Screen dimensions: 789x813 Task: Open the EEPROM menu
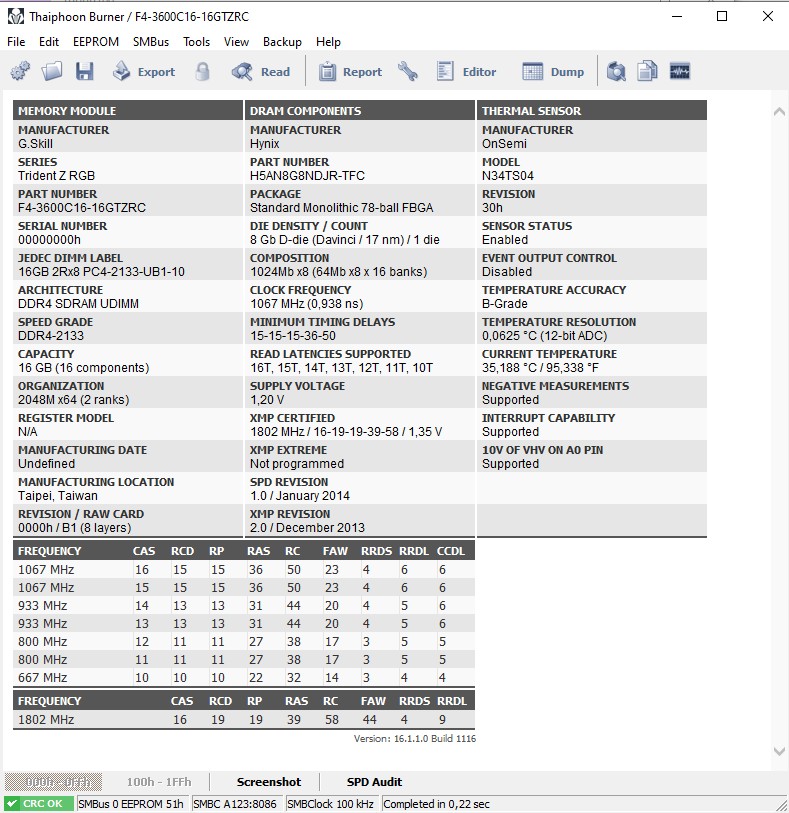[96, 42]
